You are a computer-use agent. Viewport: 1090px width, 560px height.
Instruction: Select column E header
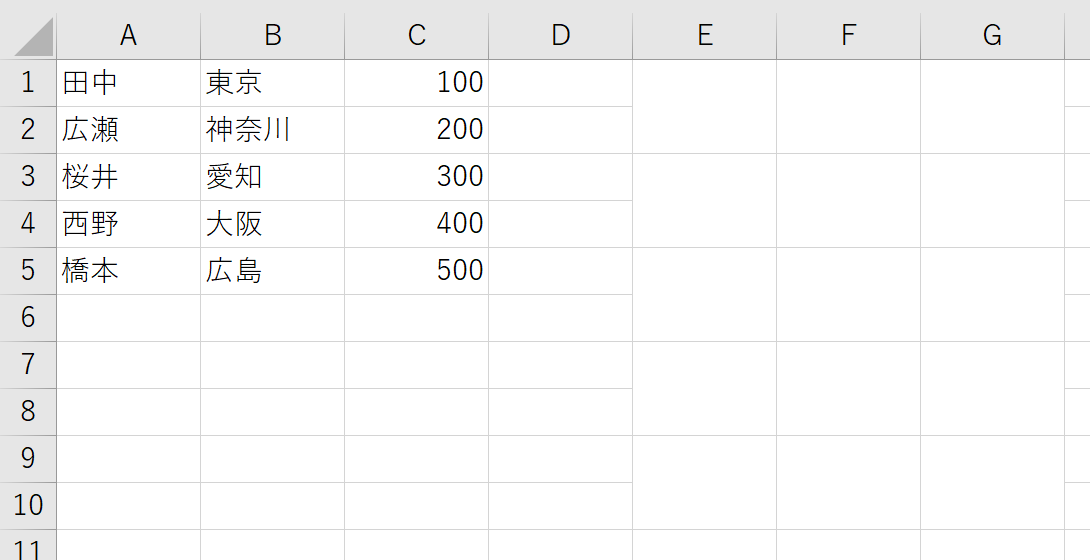[704, 36]
